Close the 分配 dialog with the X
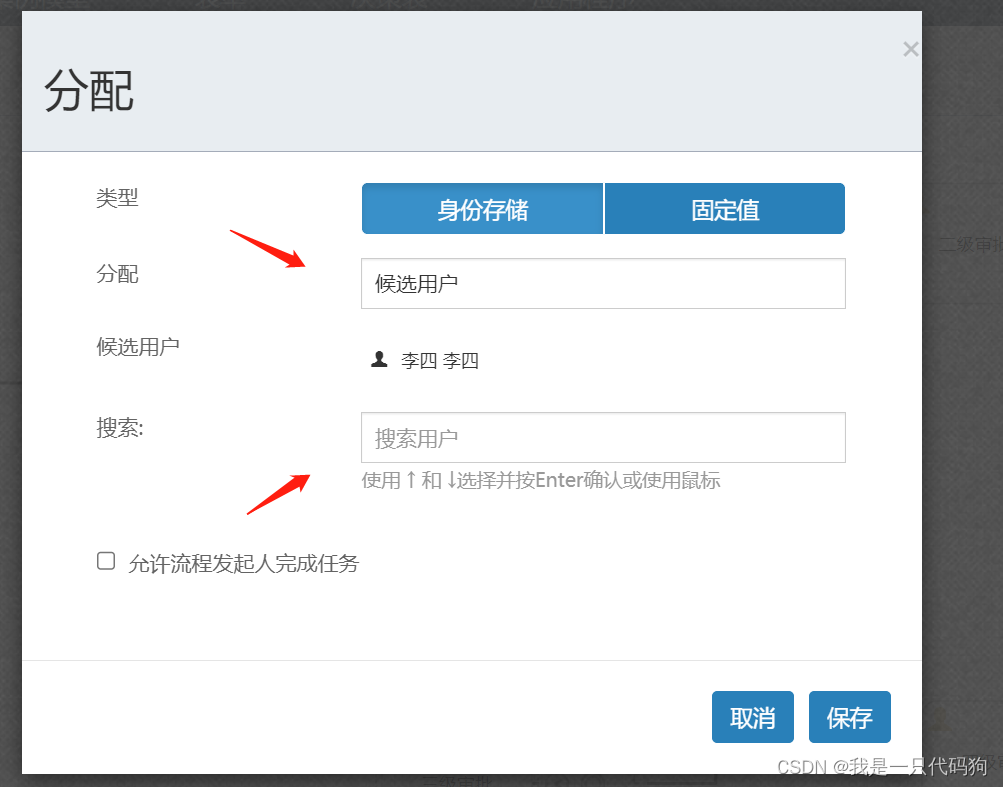1003x787 pixels. click(x=910, y=48)
